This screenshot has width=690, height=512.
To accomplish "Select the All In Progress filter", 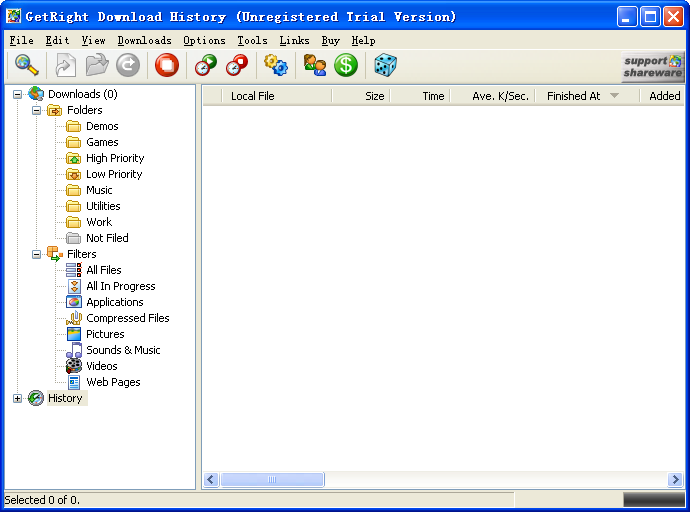I will click(x=121, y=286).
